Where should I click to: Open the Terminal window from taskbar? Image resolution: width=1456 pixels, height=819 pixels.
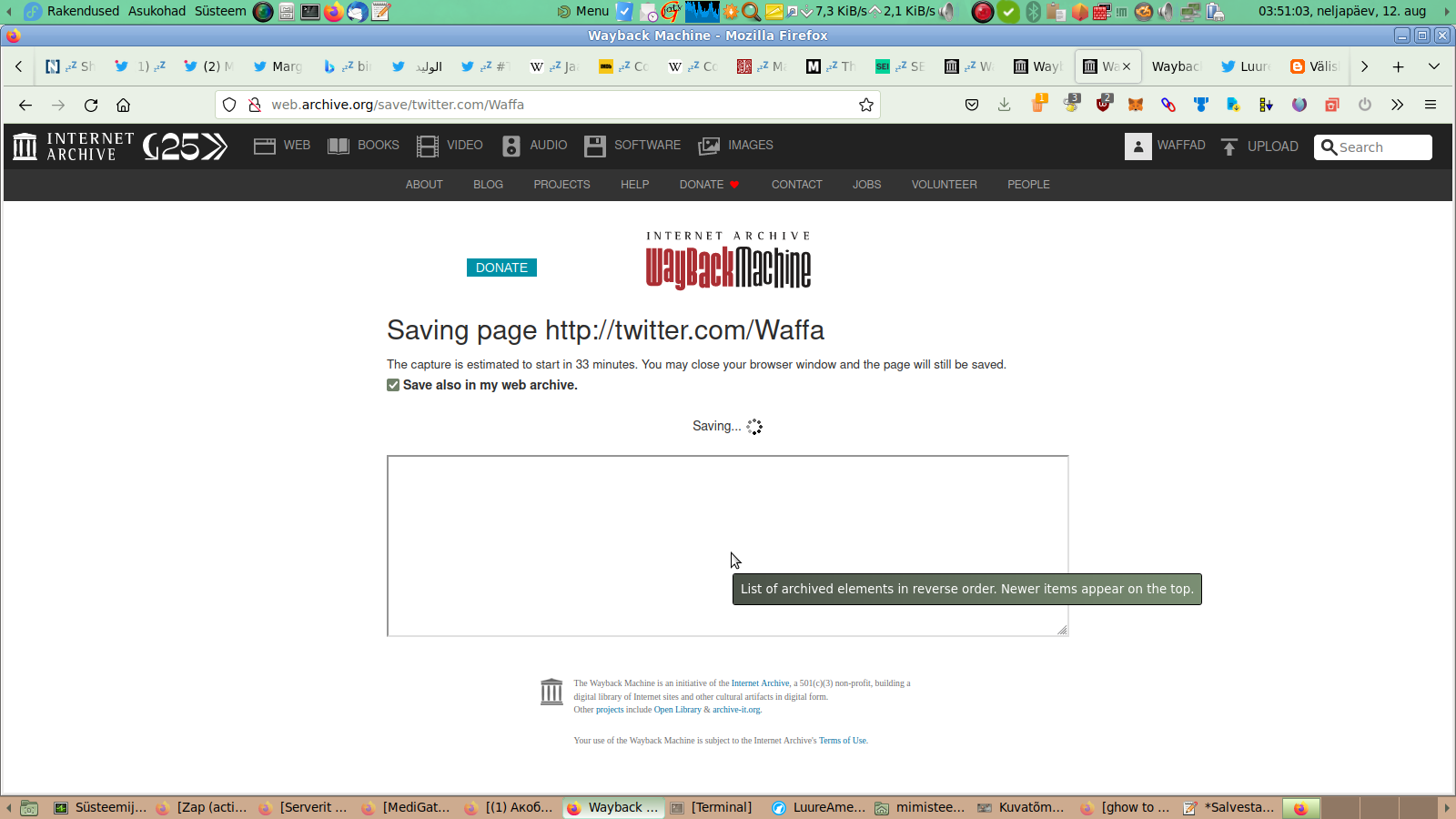click(x=713, y=807)
